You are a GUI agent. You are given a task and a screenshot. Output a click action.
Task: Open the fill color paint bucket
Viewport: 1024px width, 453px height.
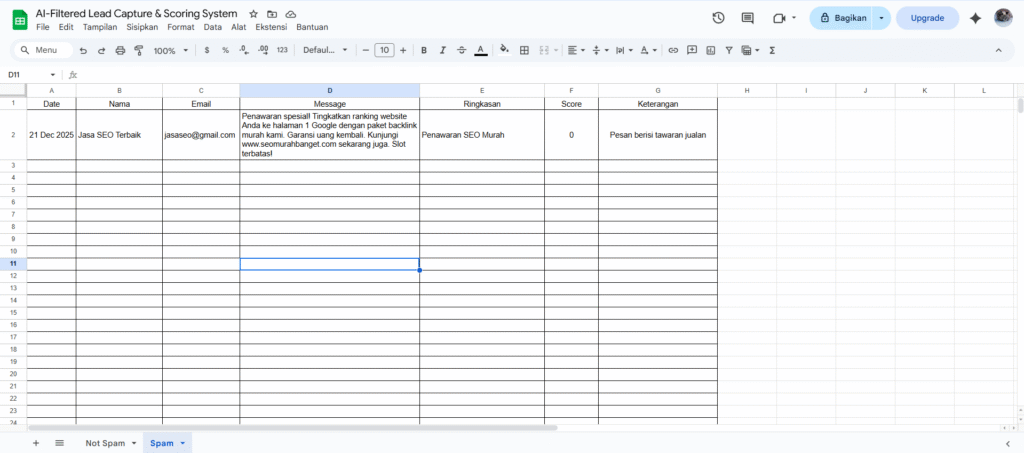click(504, 50)
